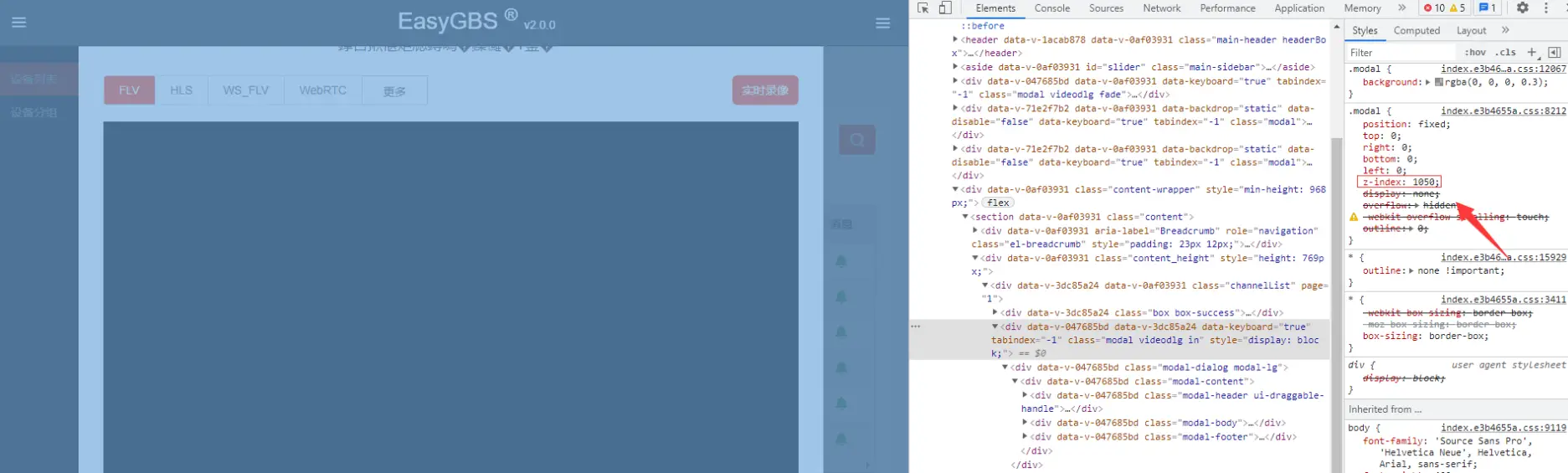
Task: Switch to the Console tab
Action: click(1051, 8)
